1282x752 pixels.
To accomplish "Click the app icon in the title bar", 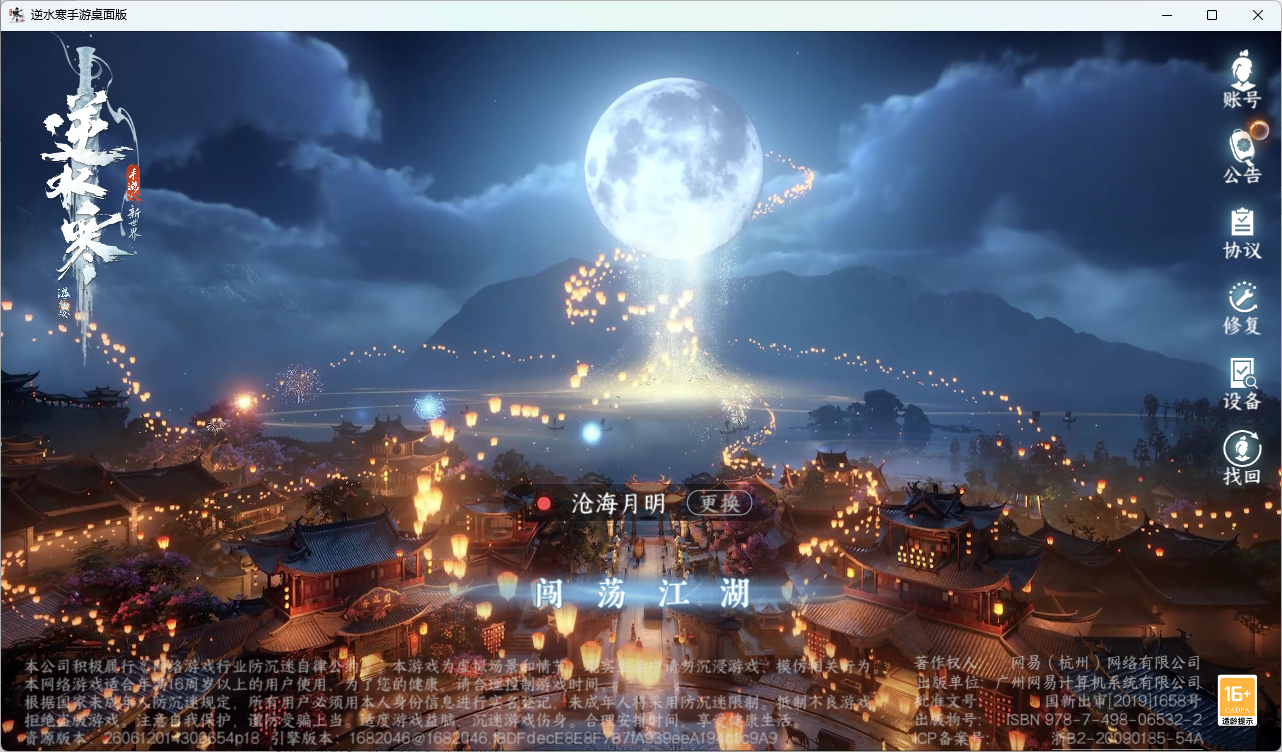I will pyautogui.click(x=16, y=15).
